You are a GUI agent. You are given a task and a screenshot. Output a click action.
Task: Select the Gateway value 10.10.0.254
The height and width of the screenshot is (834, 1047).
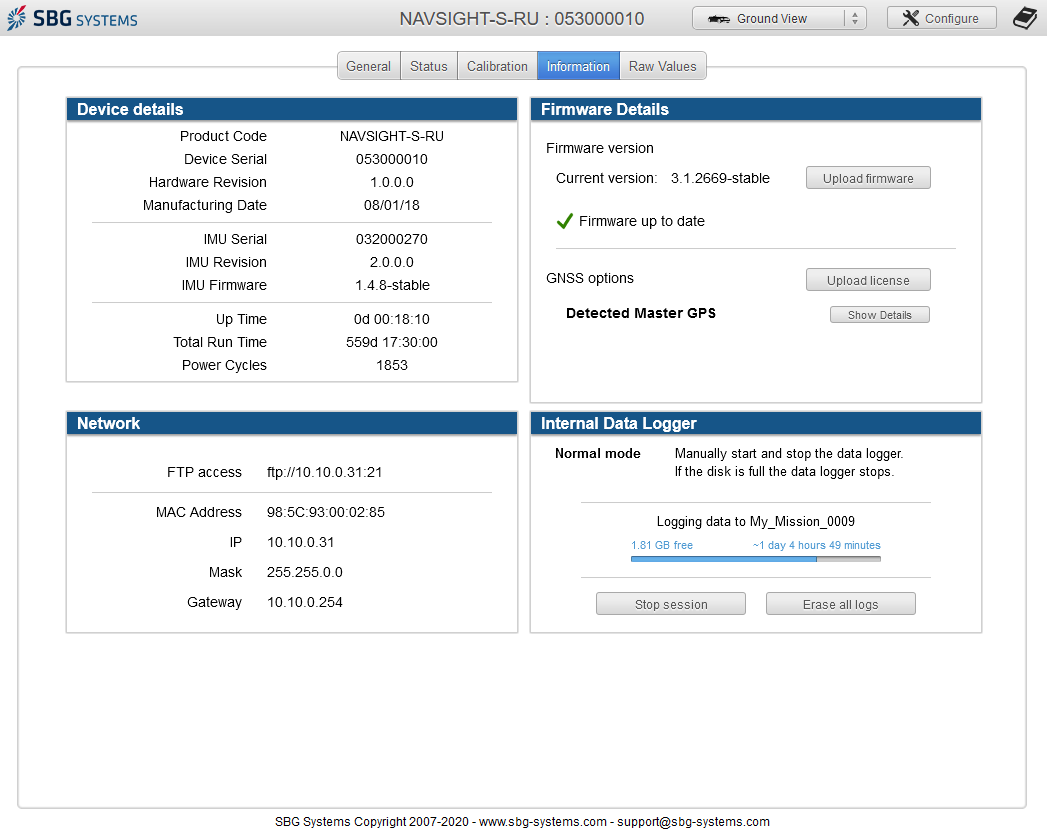pyautogui.click(x=304, y=602)
